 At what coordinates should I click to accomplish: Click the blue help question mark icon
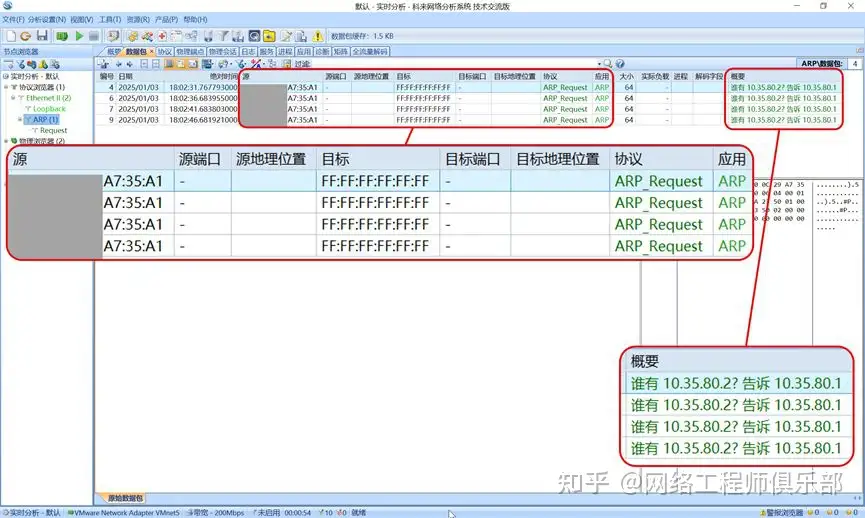tap(620, 64)
